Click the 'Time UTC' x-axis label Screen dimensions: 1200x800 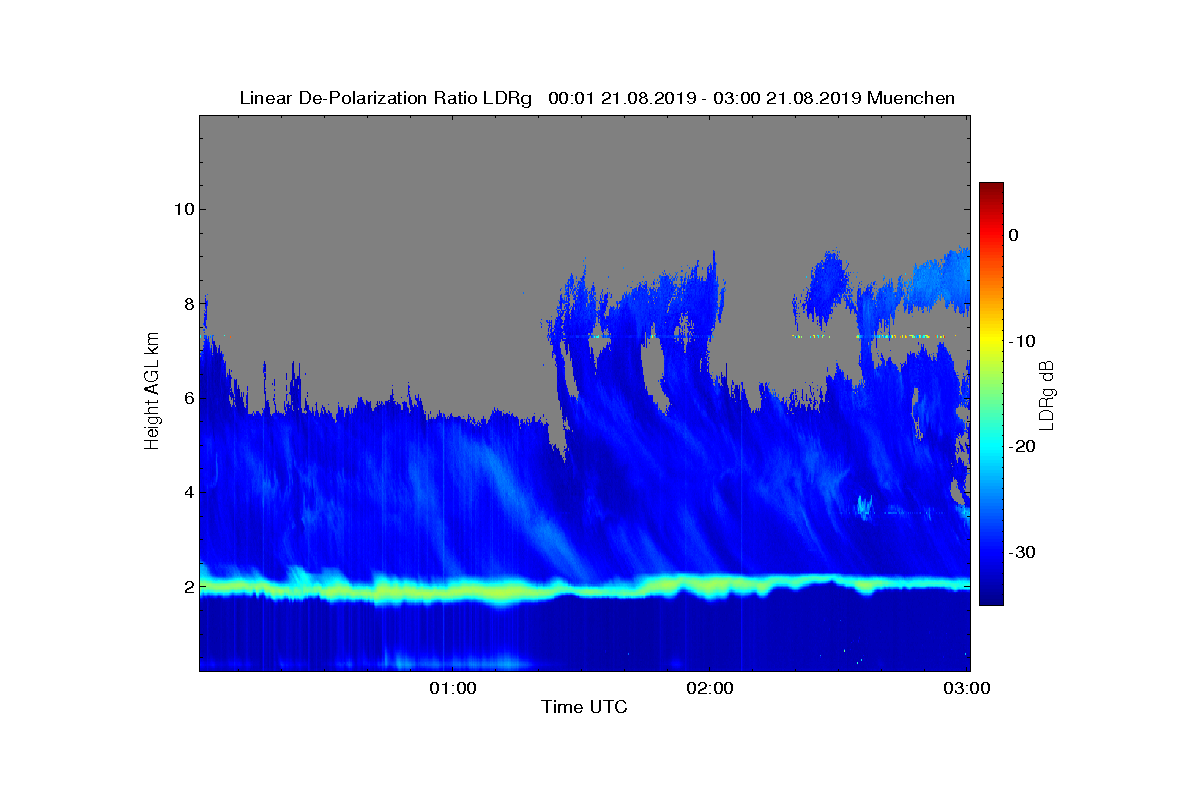(584, 707)
